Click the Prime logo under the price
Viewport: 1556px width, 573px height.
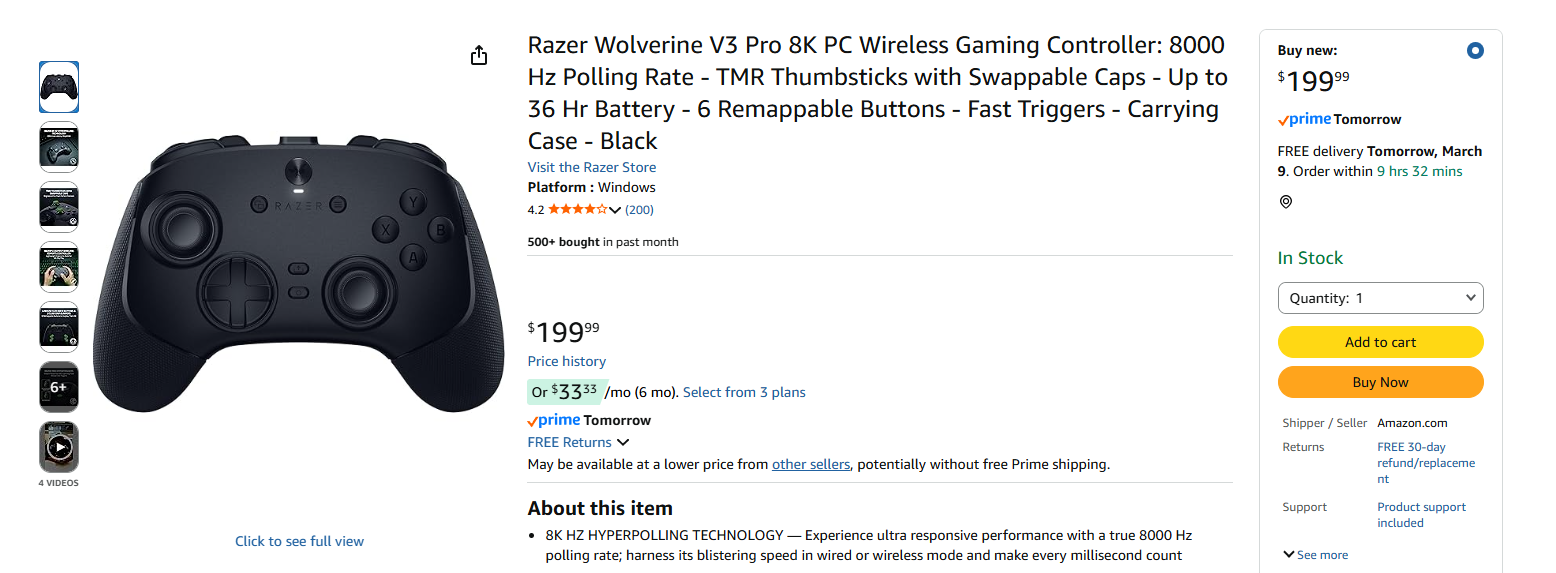pos(553,421)
